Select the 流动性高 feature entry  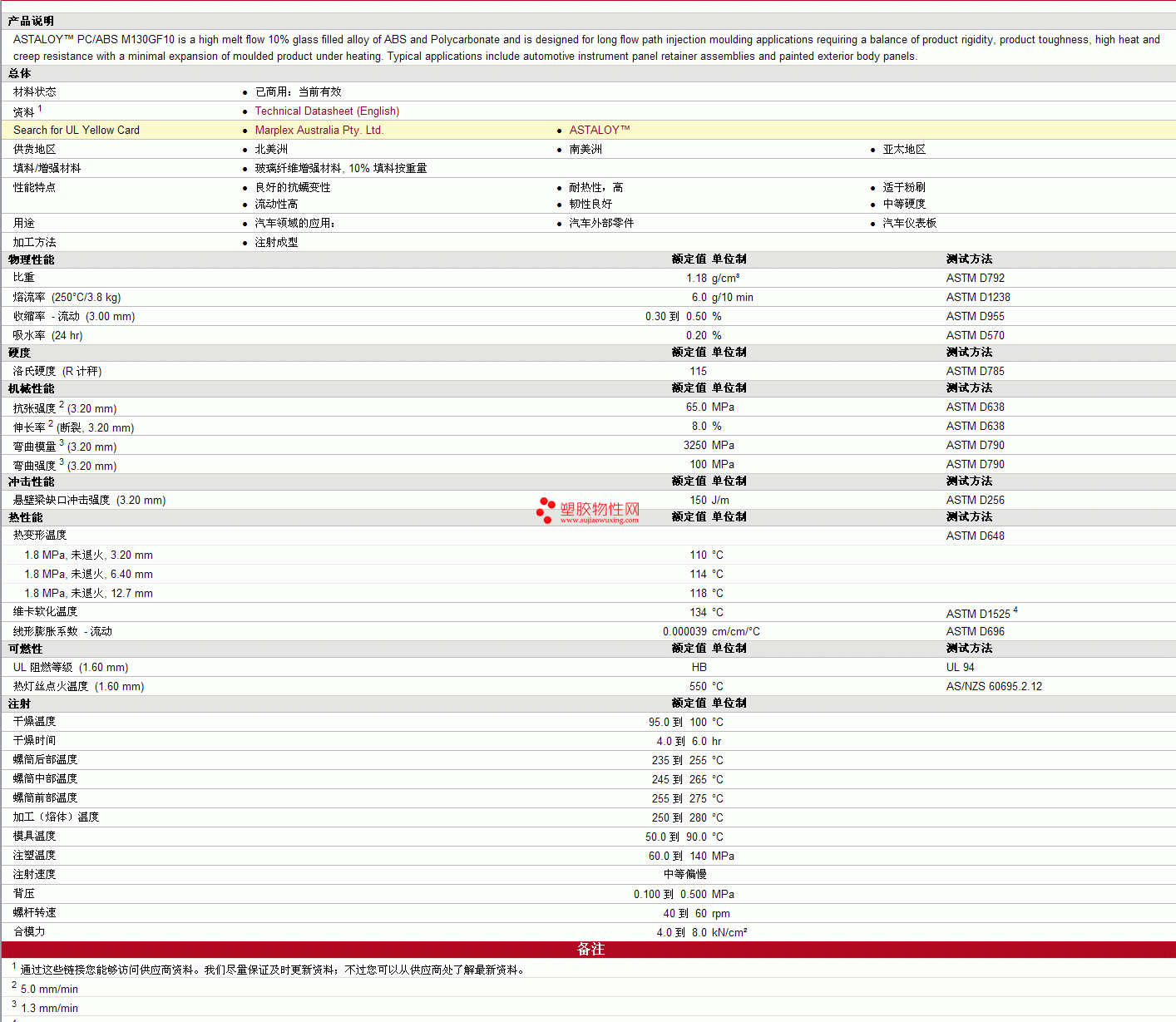276,204
